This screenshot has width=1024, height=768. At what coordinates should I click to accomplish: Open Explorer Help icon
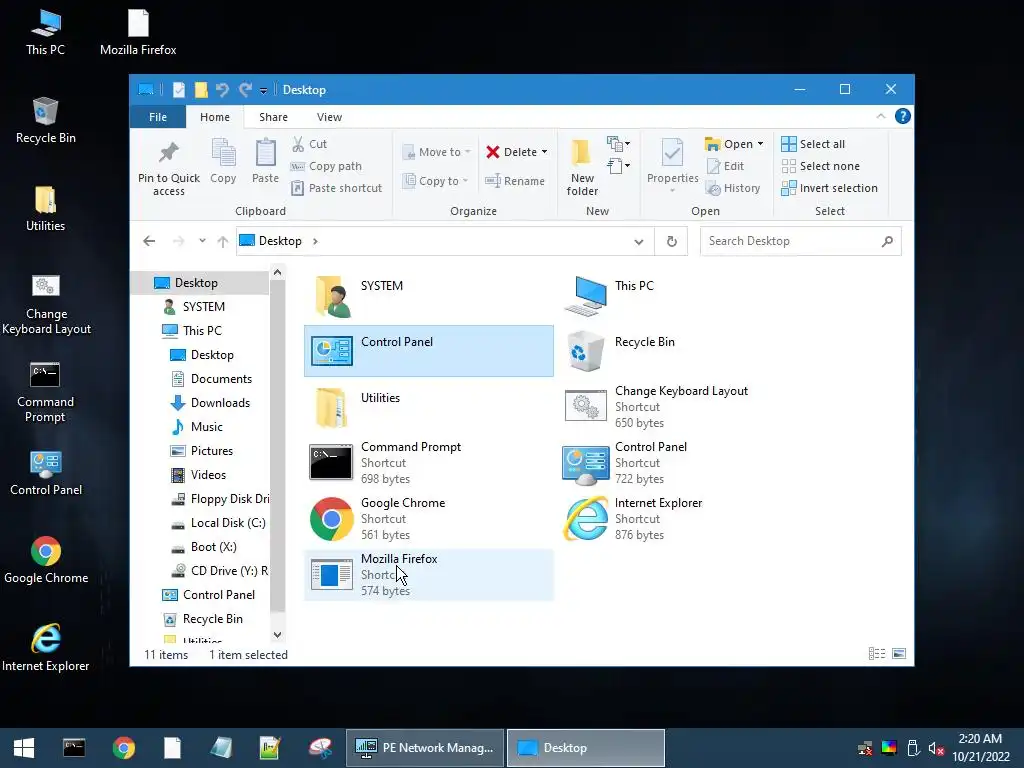coord(903,116)
